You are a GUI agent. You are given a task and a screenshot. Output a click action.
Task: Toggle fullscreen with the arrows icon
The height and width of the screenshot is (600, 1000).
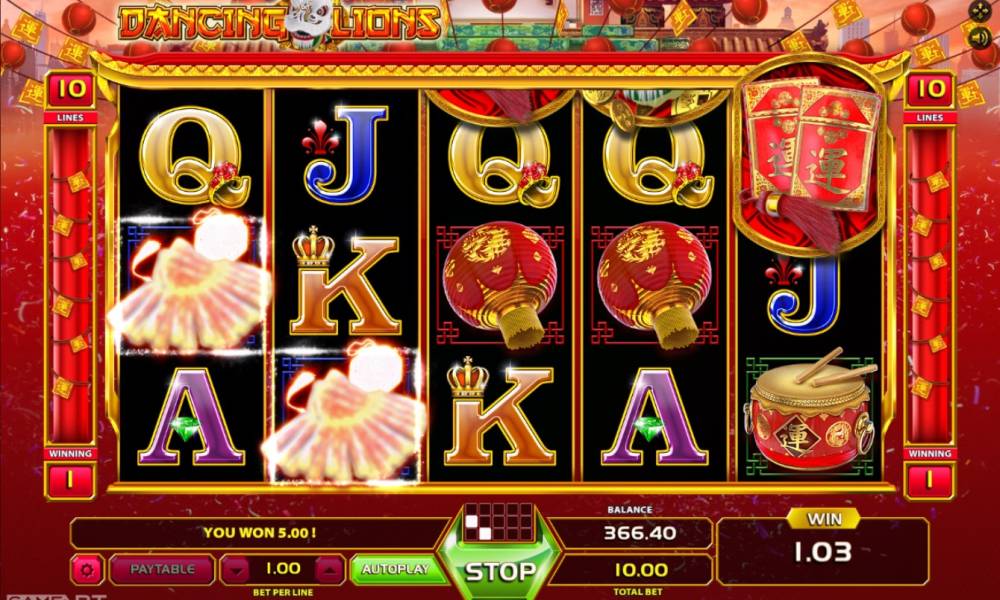980,11
